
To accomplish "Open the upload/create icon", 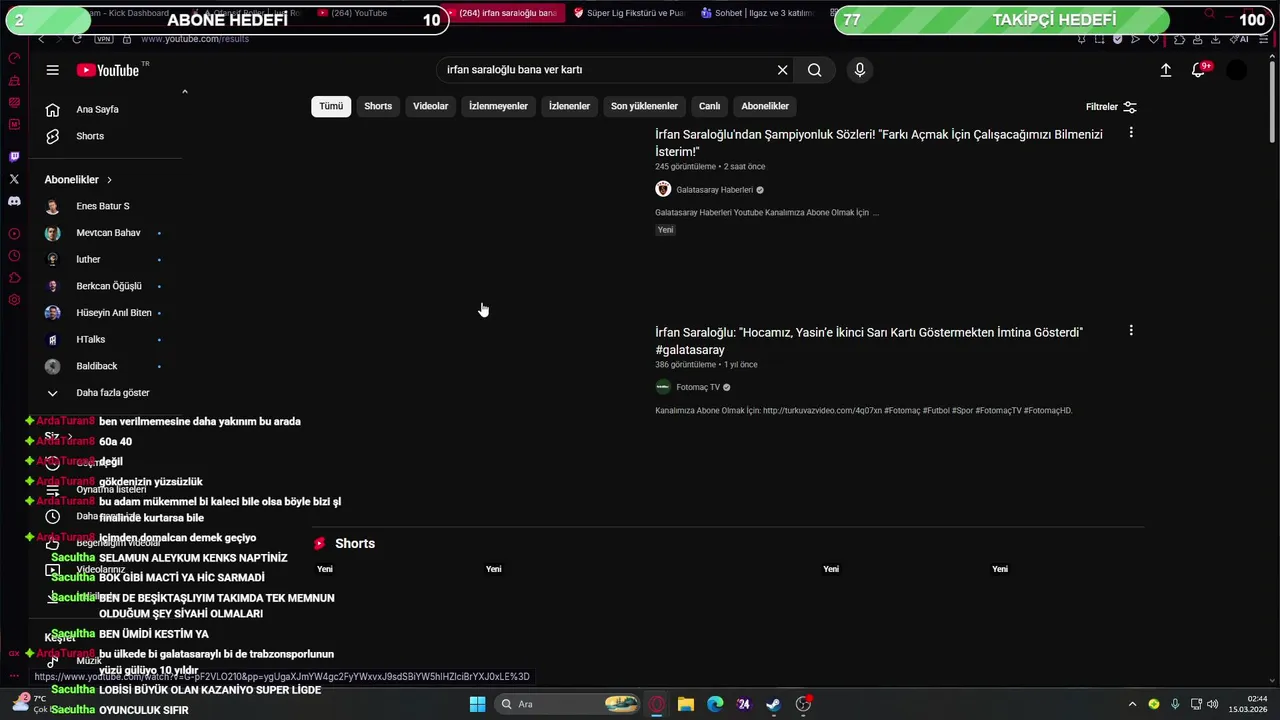I will point(1165,70).
